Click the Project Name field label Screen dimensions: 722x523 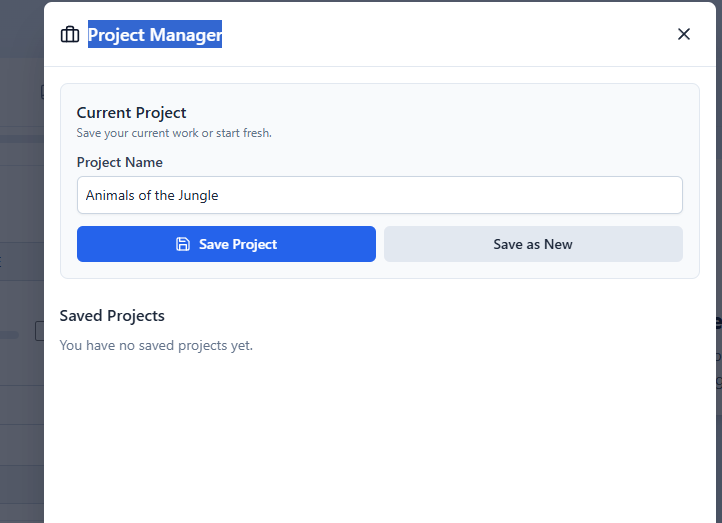(120, 162)
